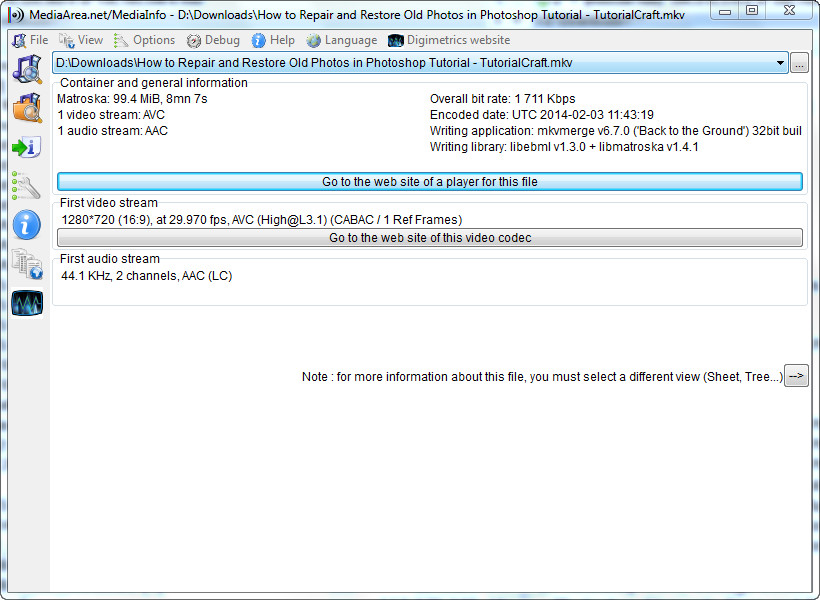This screenshot has width=820, height=600.
Task: Click the 'First video stream' group label
Action: [x=109, y=202]
